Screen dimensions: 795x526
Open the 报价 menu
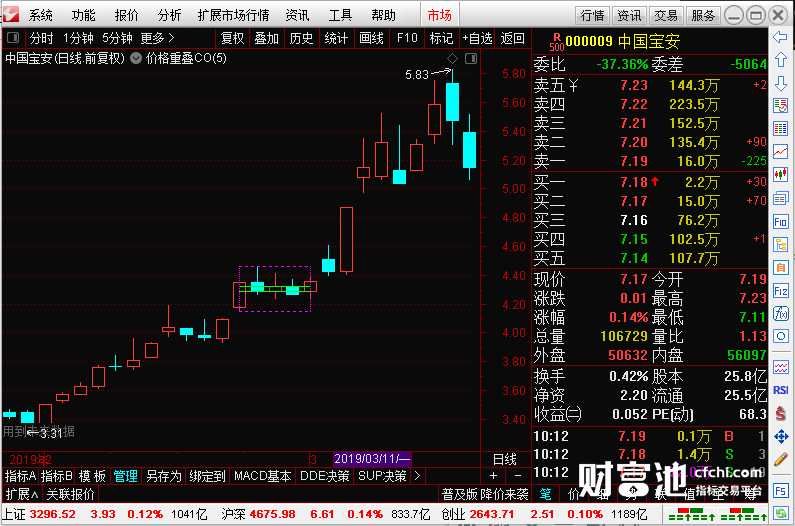pyautogui.click(x=126, y=15)
